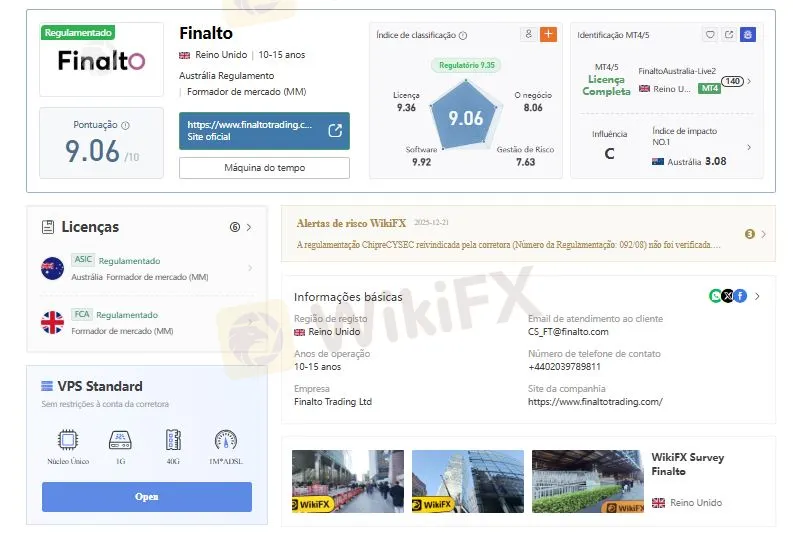Click info icon beside Índice de classificação

[463, 35]
